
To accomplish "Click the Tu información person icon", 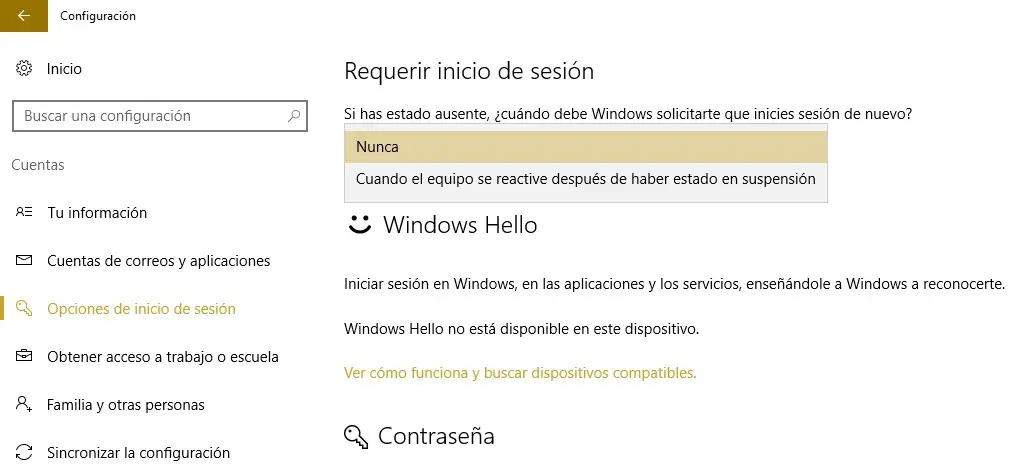I will 25,213.
